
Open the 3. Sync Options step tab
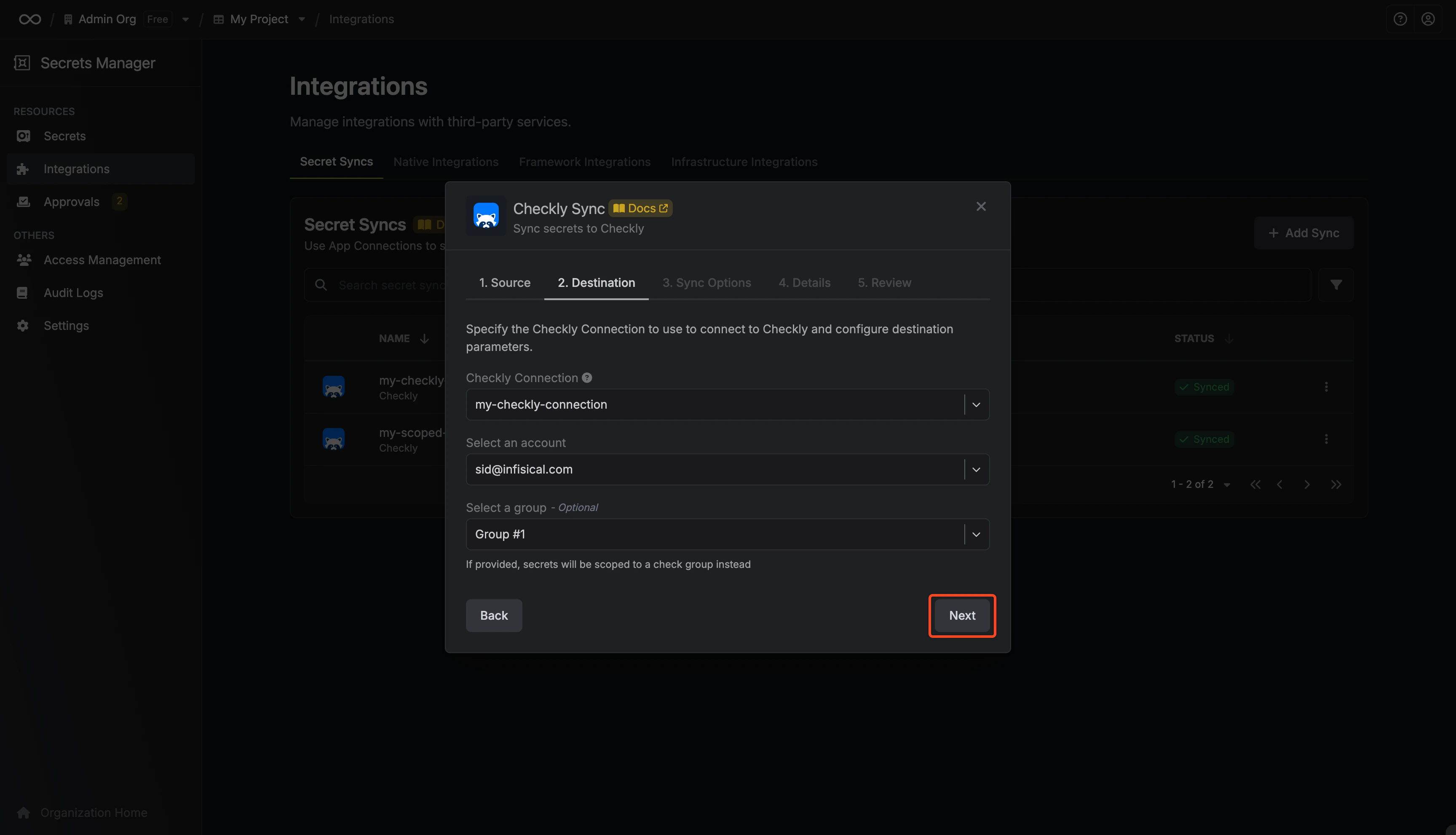point(707,283)
